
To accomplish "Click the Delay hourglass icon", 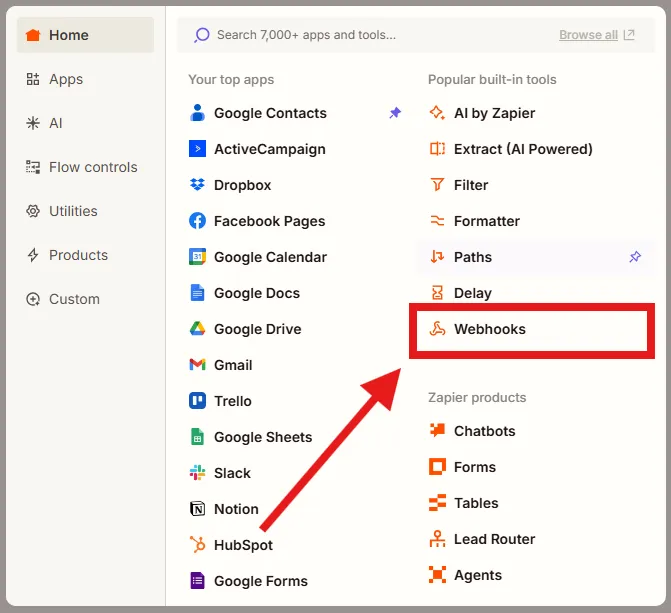I will click(437, 293).
